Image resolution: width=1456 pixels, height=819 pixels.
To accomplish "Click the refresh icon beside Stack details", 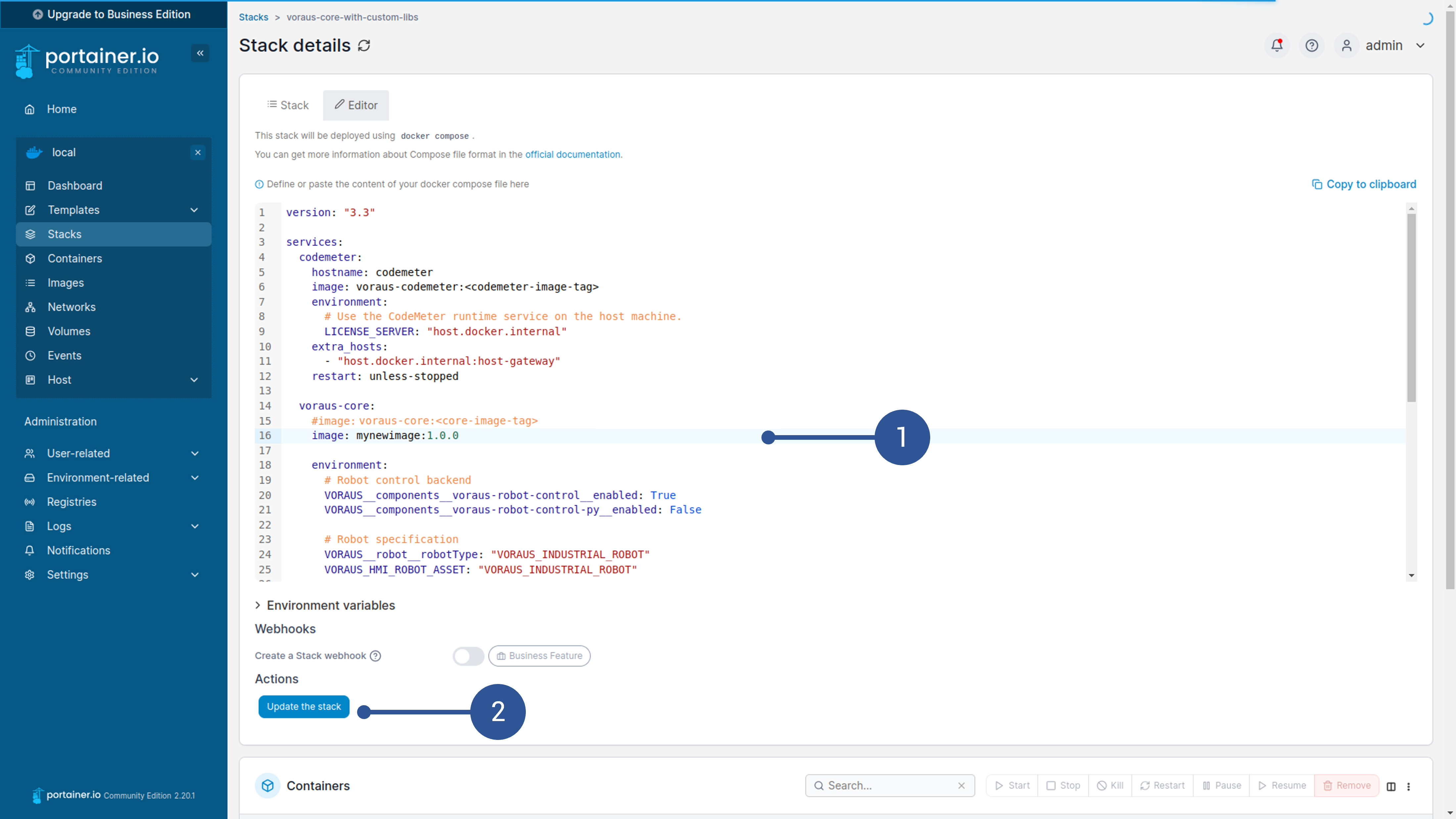I will tap(365, 46).
